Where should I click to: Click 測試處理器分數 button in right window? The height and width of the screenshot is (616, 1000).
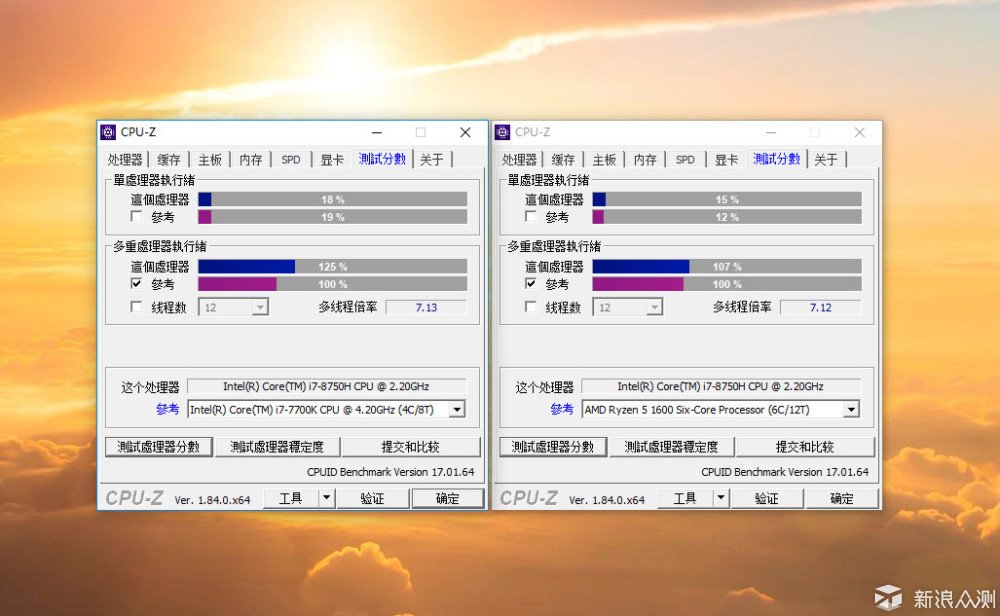tap(553, 446)
